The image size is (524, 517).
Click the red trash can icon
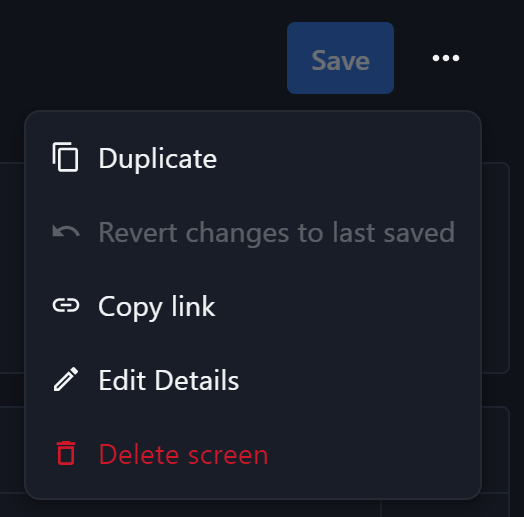point(66,453)
